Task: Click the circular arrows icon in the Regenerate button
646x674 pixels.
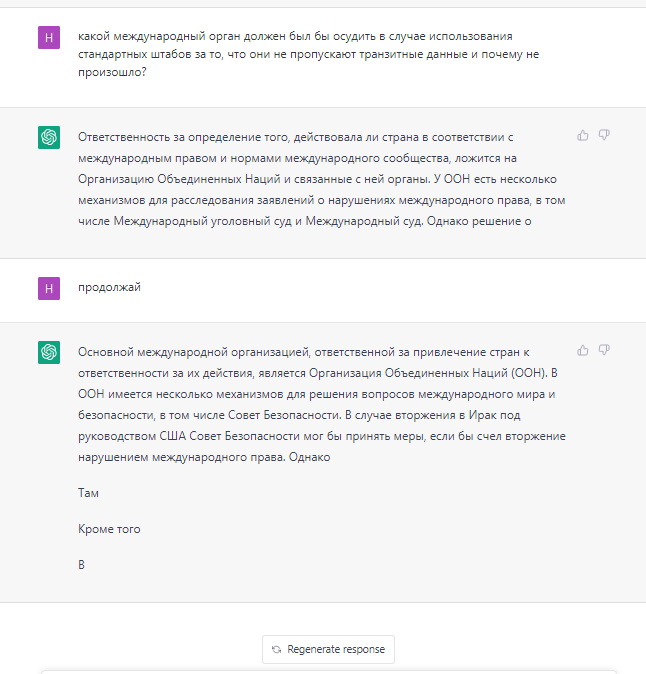Action: click(x=276, y=649)
